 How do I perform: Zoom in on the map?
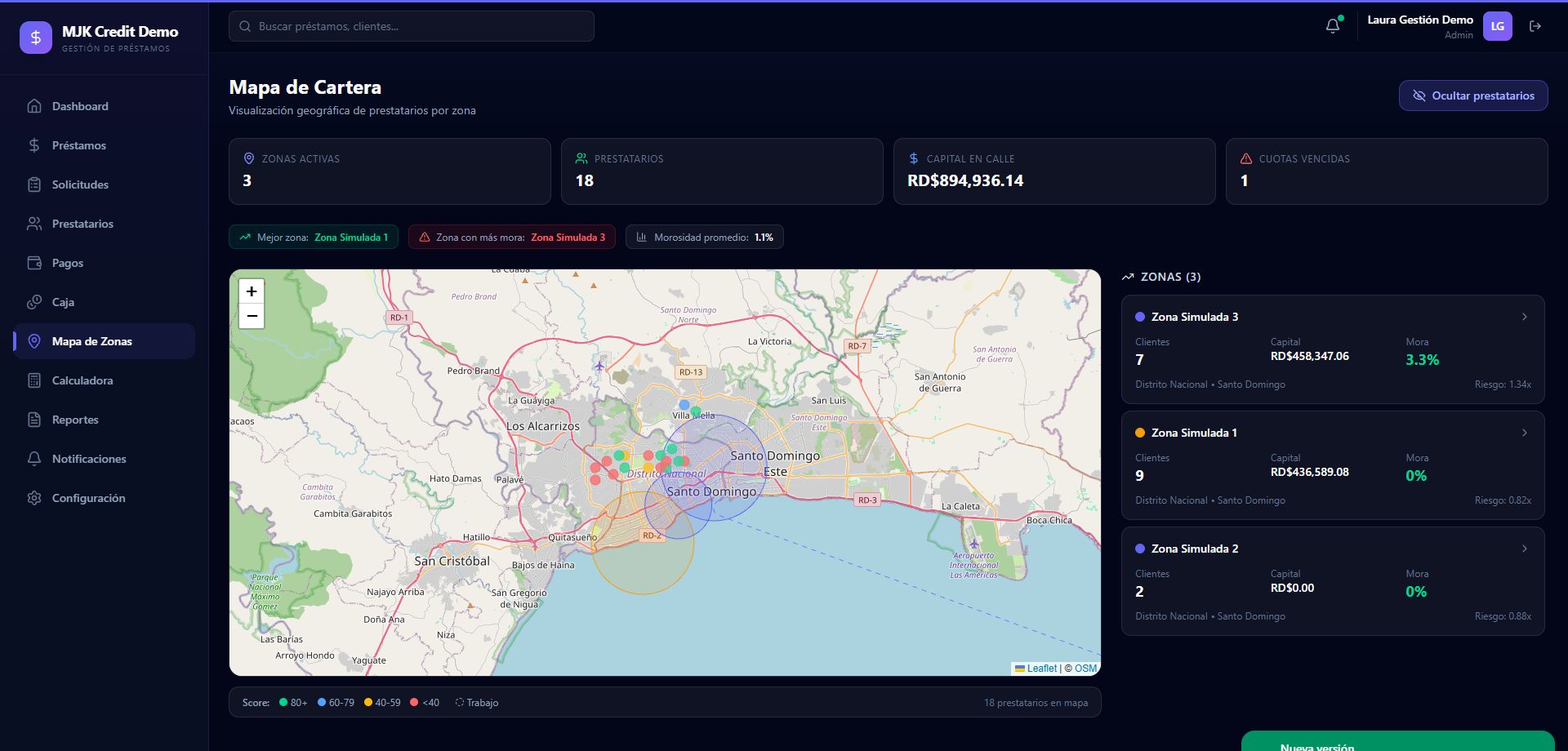point(252,291)
